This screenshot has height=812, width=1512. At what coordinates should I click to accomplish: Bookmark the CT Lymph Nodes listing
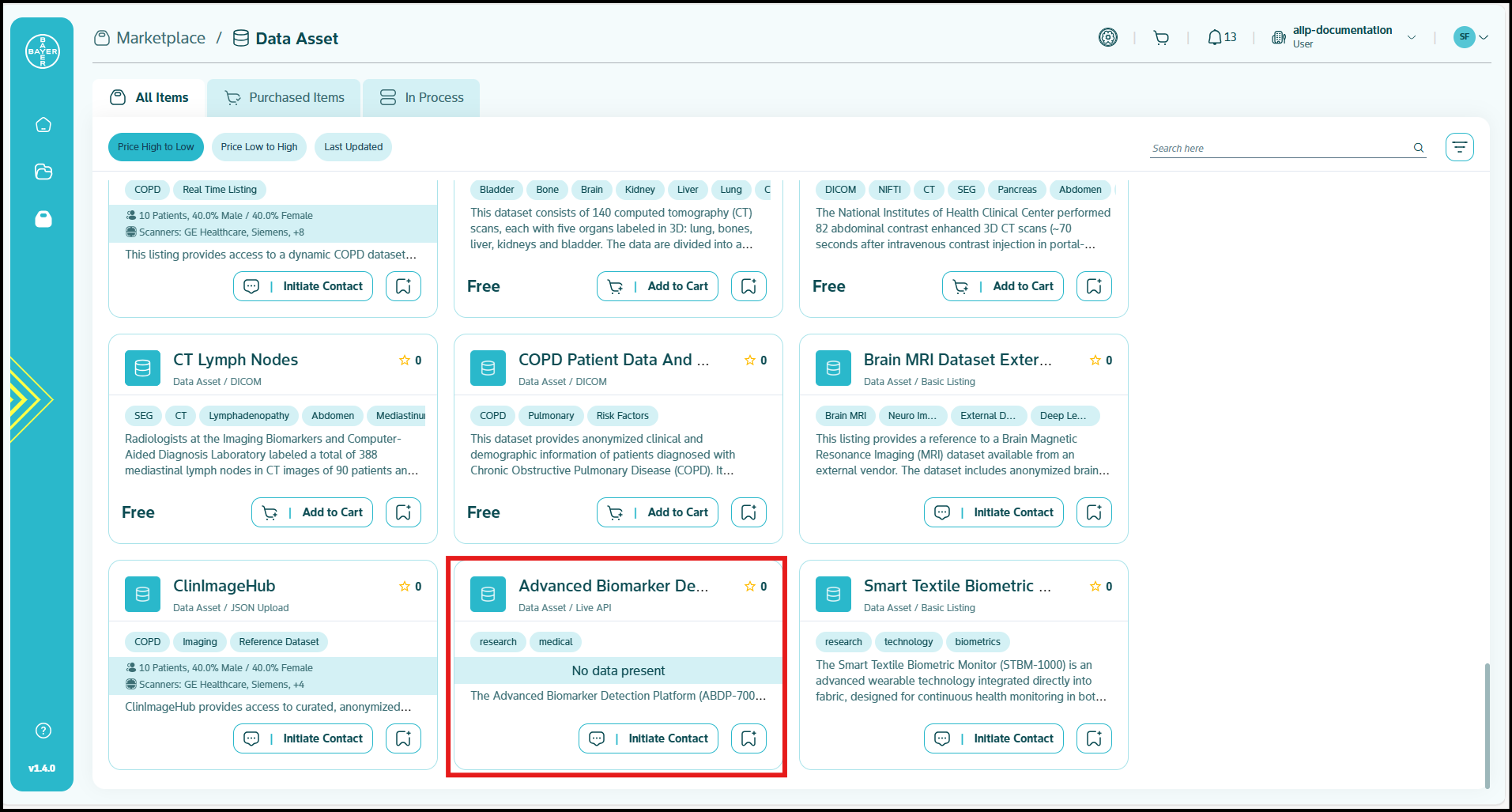(403, 512)
